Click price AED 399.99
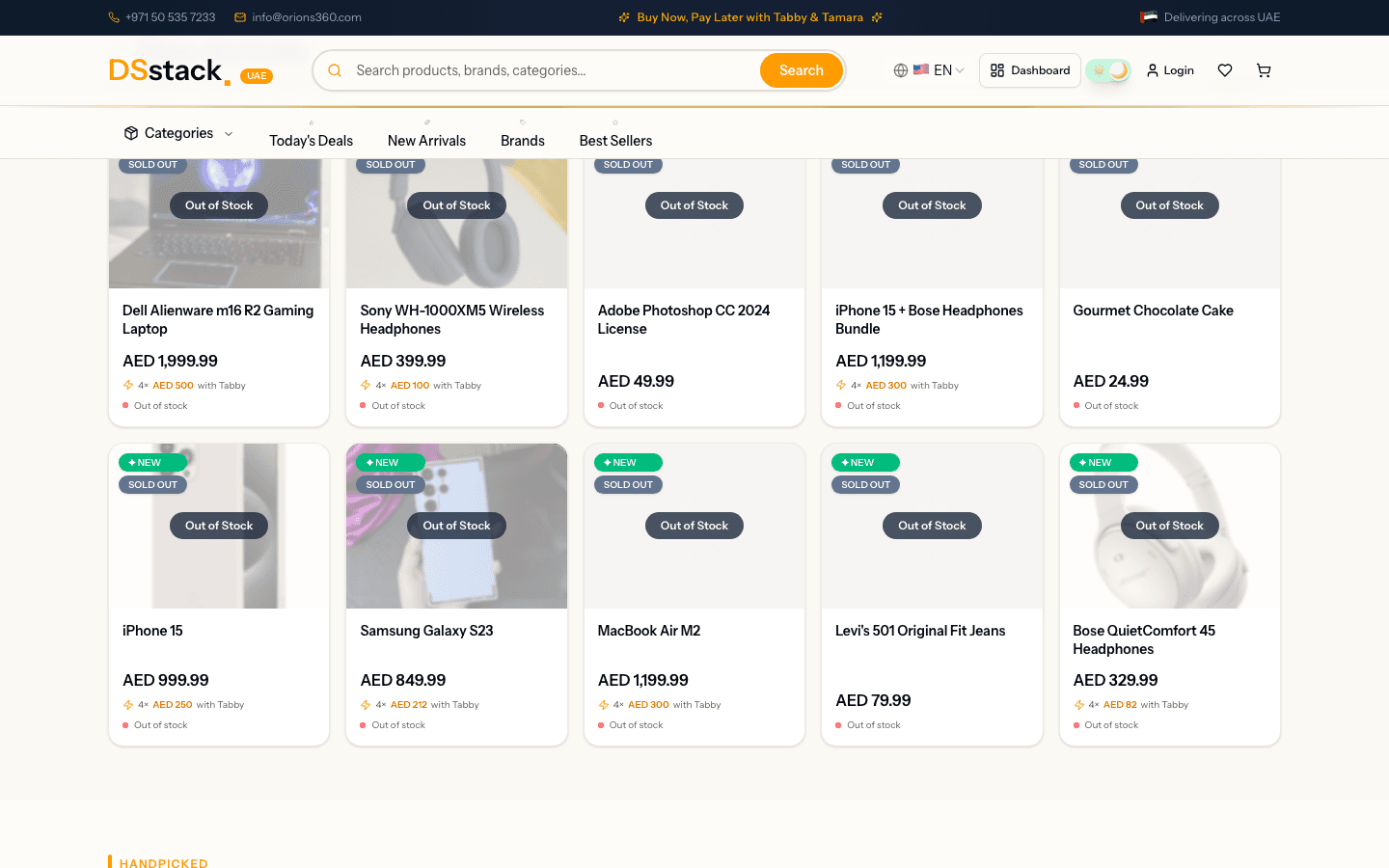The width and height of the screenshot is (1389, 868). point(402,361)
